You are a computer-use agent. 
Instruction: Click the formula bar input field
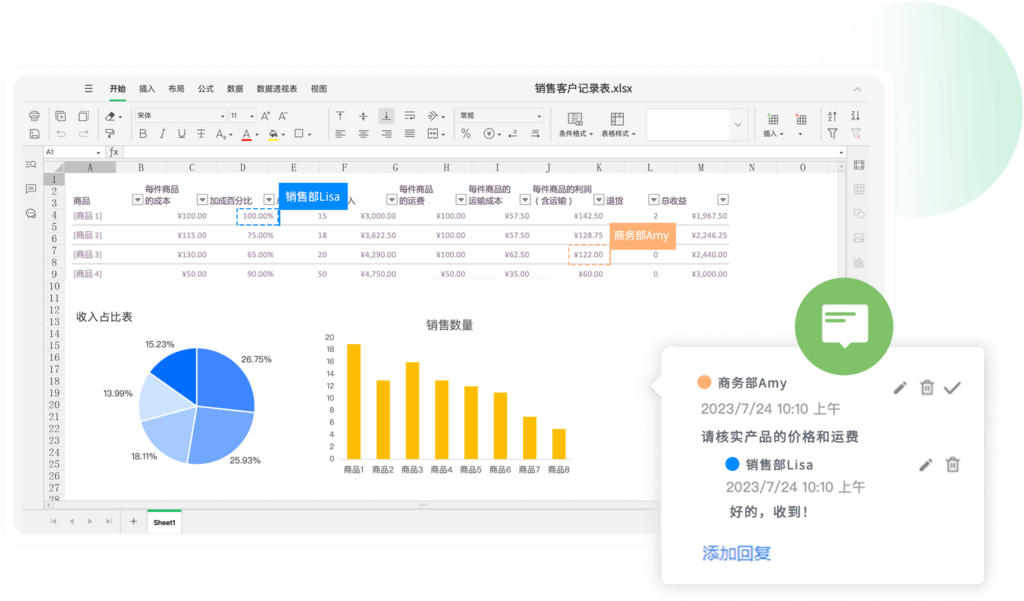pos(480,152)
